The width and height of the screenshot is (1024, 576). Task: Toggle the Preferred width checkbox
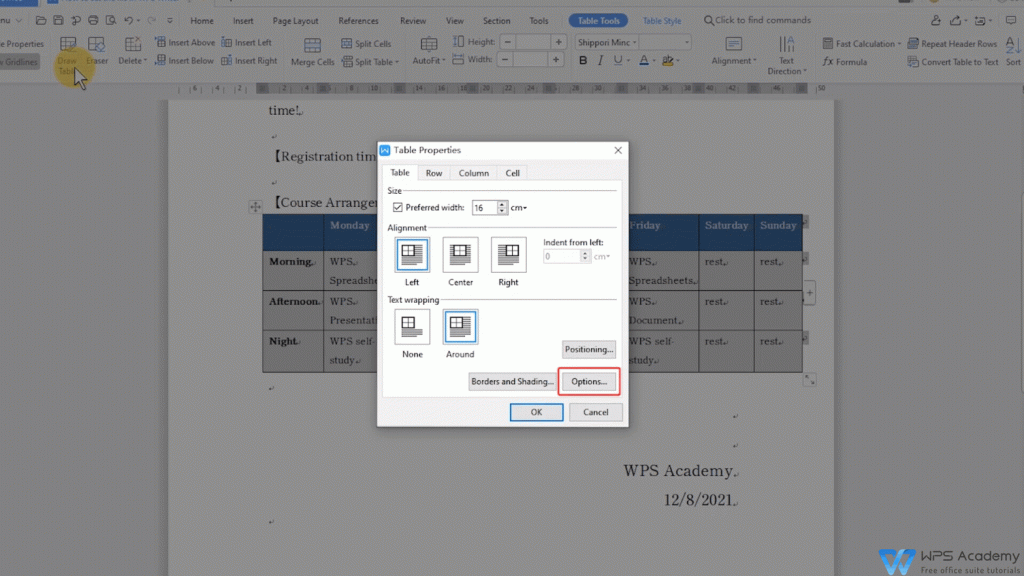click(x=398, y=208)
